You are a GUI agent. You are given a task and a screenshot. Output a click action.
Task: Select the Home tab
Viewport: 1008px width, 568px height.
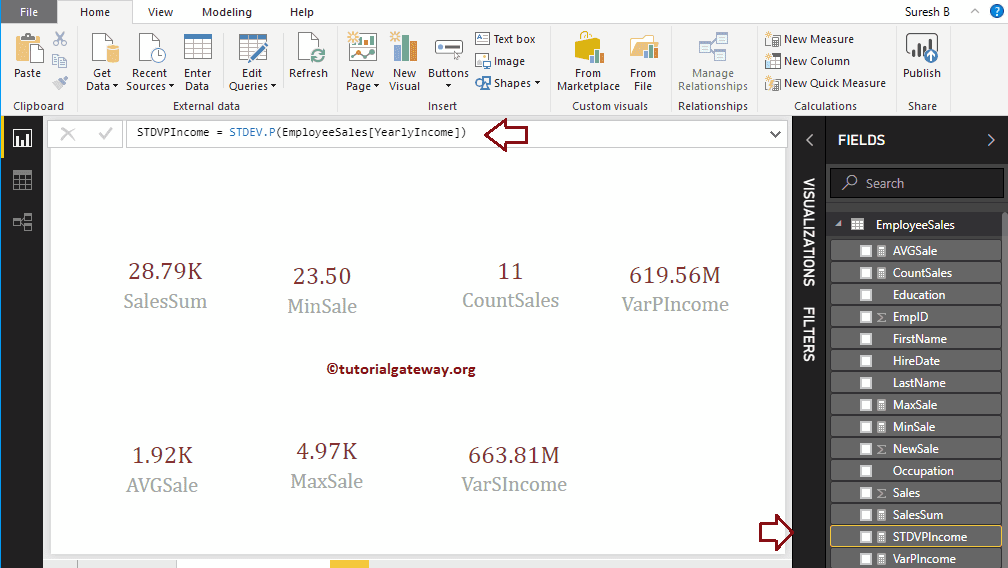(95, 12)
